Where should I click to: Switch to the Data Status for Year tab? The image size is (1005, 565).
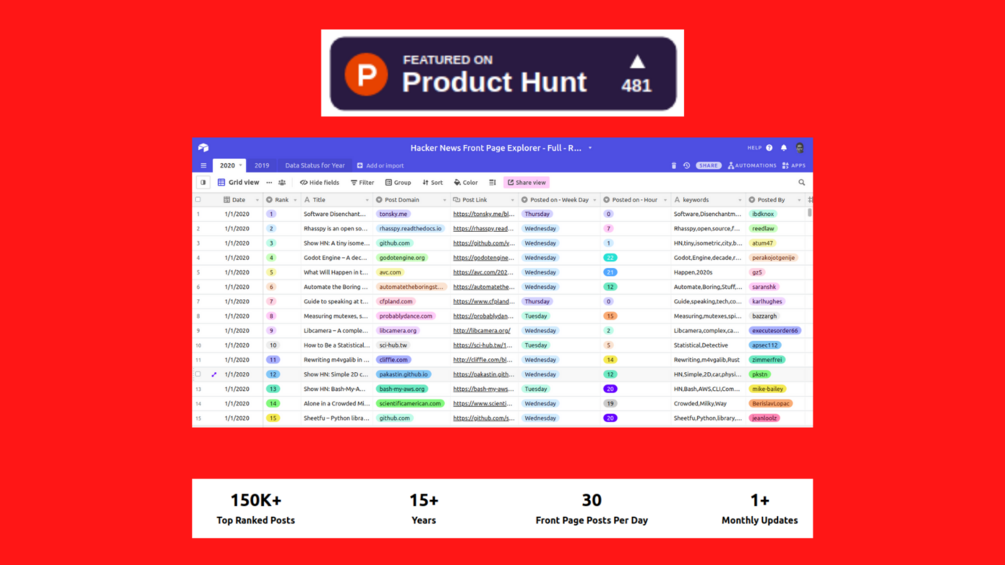pos(315,165)
